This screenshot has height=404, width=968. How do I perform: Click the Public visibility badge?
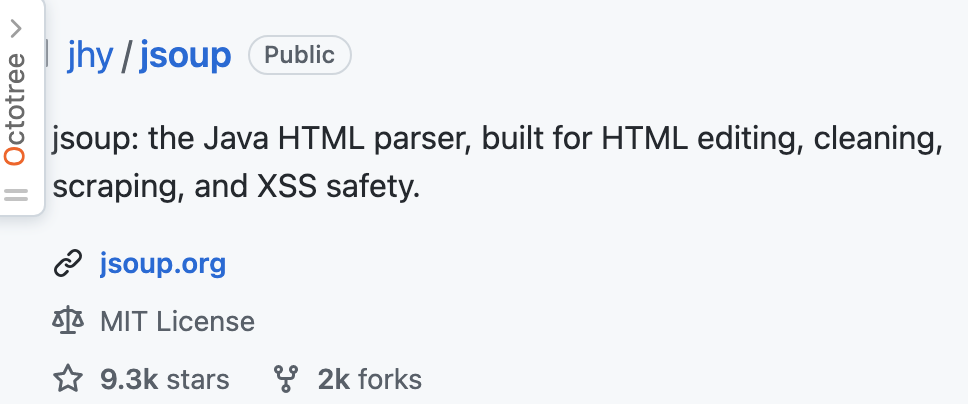click(300, 55)
